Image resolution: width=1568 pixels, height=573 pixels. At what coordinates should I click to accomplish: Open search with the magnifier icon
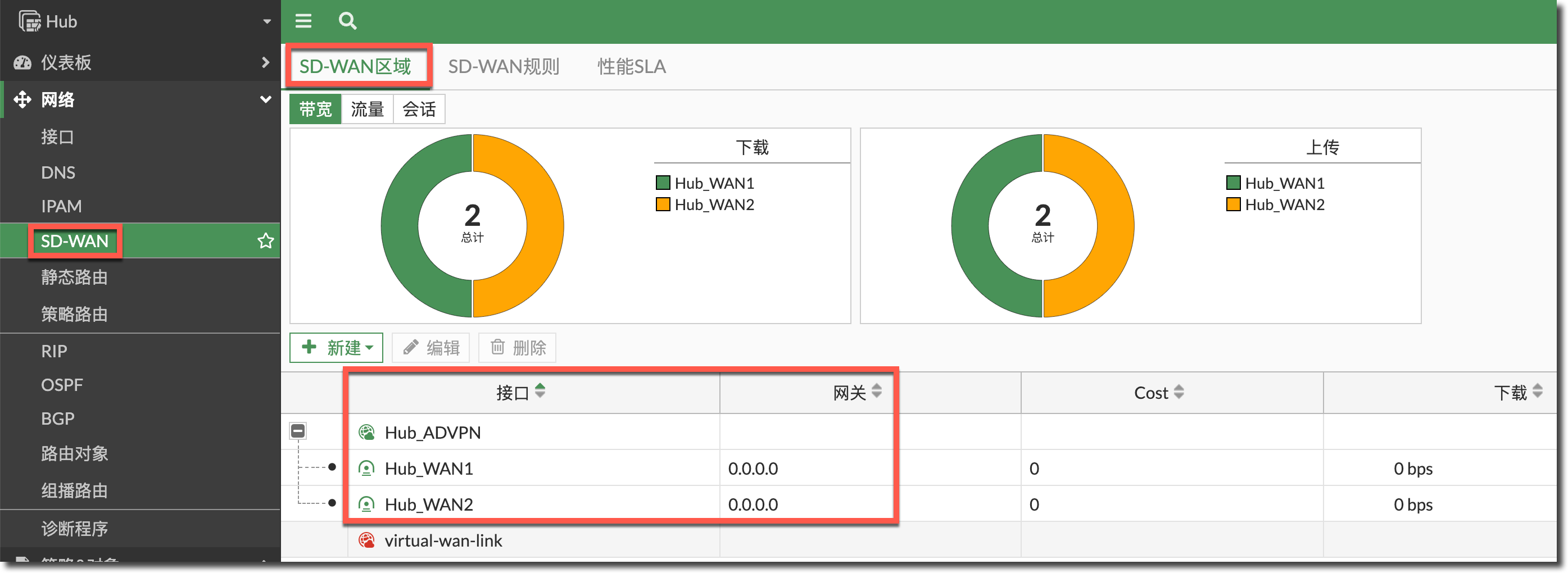[x=347, y=21]
